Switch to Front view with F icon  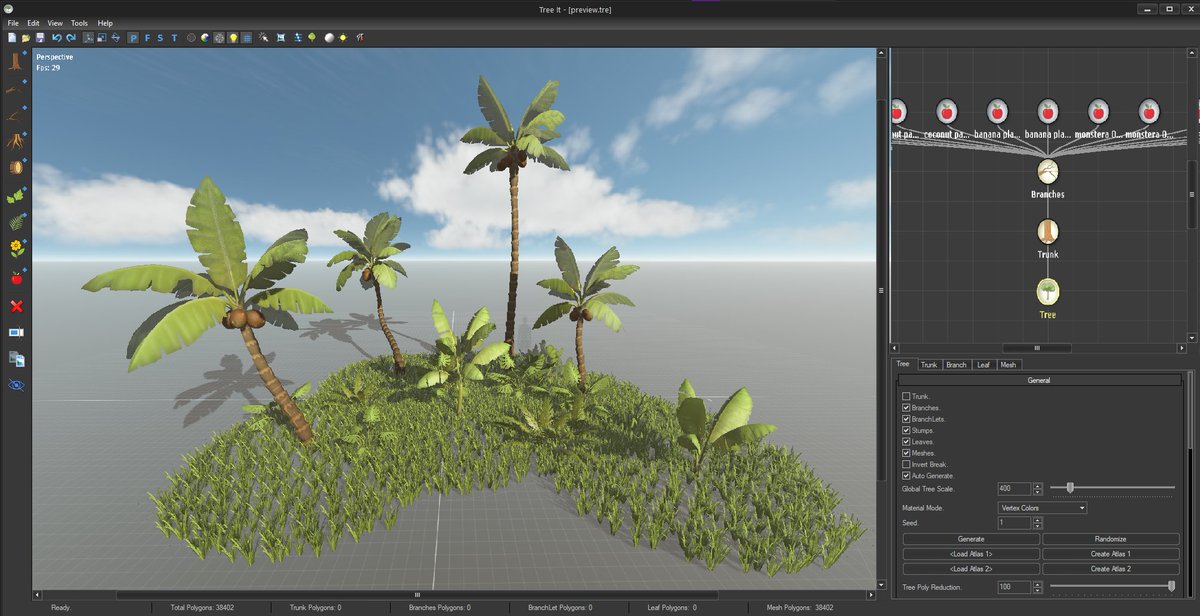147,38
